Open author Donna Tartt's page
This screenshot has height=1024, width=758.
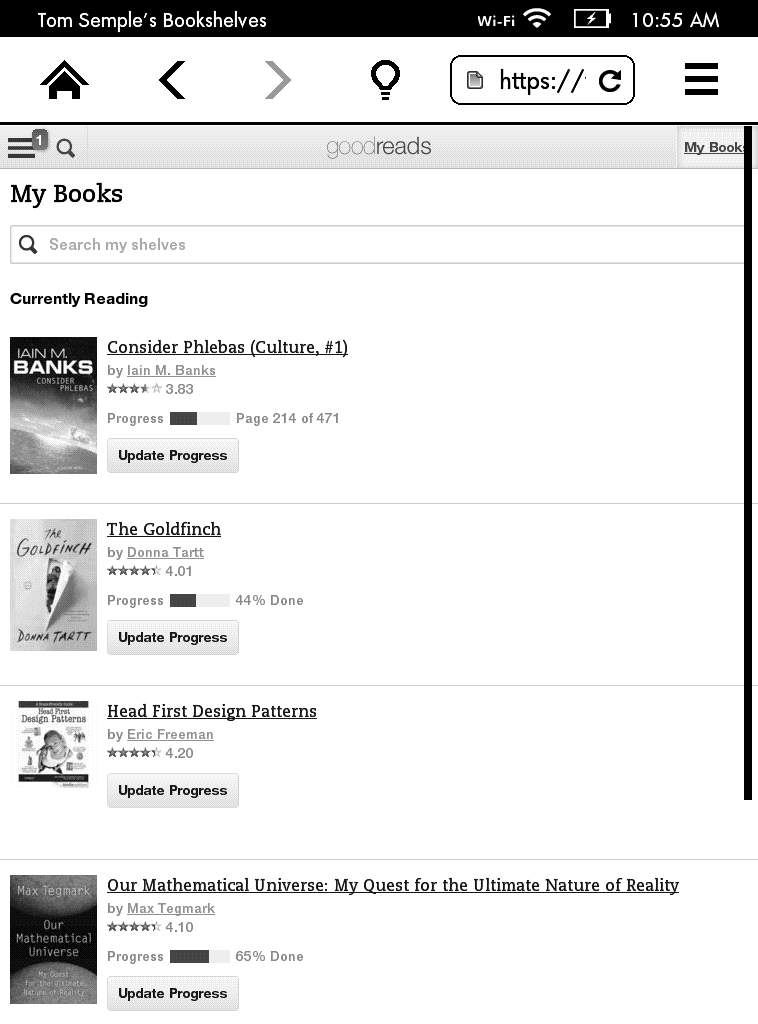pos(165,552)
